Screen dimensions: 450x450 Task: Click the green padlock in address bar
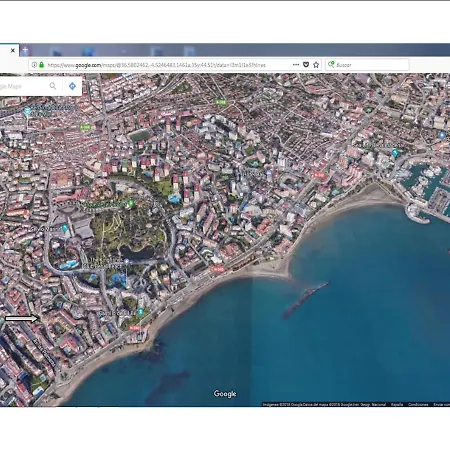pos(42,65)
